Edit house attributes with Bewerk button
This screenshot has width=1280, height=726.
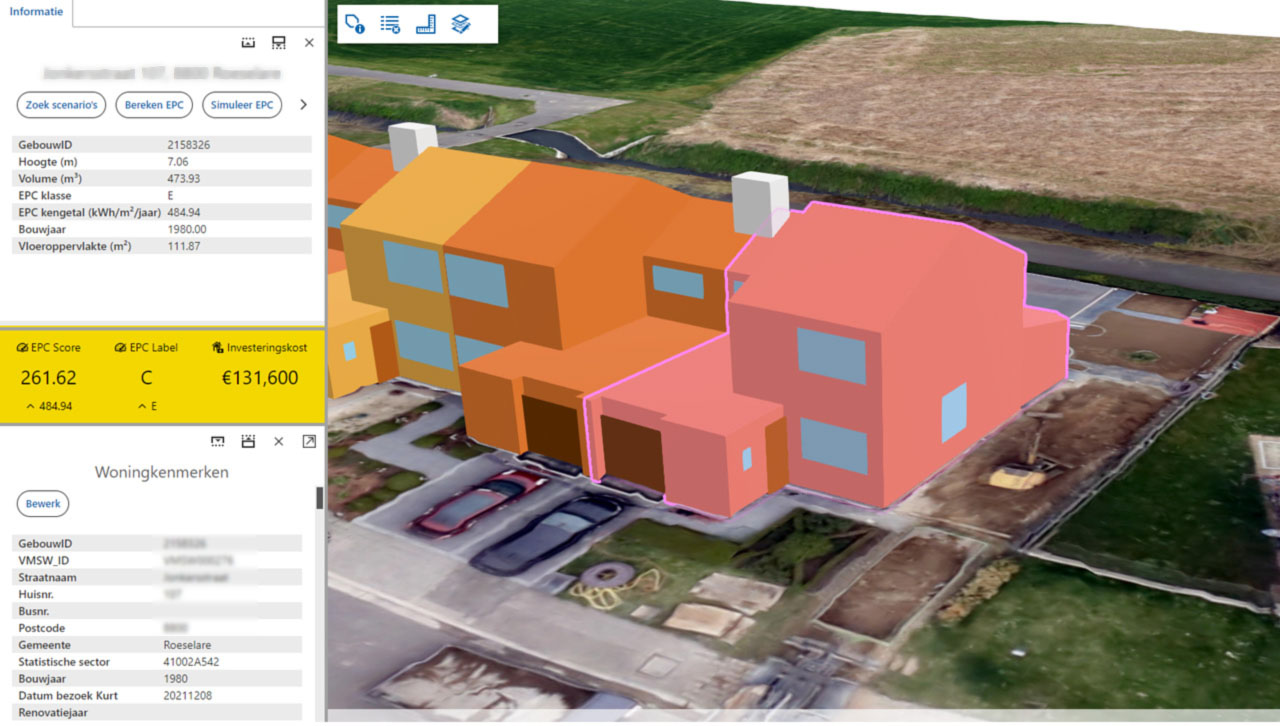[43, 504]
